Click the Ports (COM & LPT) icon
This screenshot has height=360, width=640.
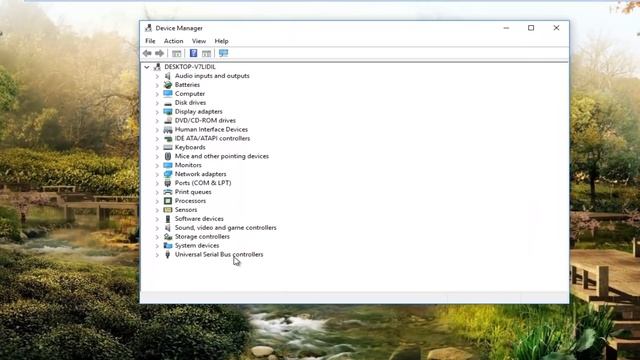click(x=168, y=183)
